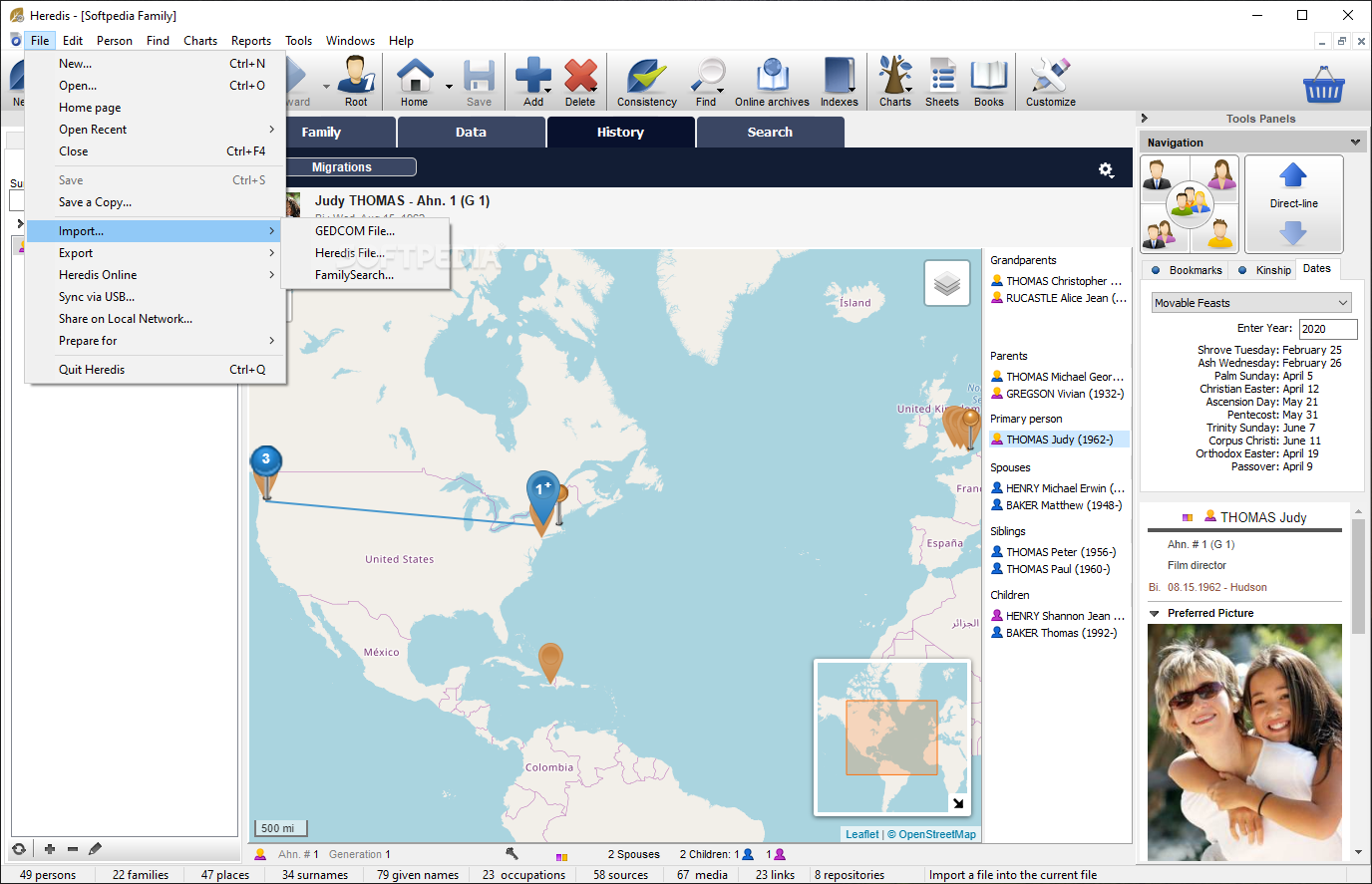Click the pencil edit icon at bottom left
Screen dimensions: 1372x884
(x=95, y=849)
